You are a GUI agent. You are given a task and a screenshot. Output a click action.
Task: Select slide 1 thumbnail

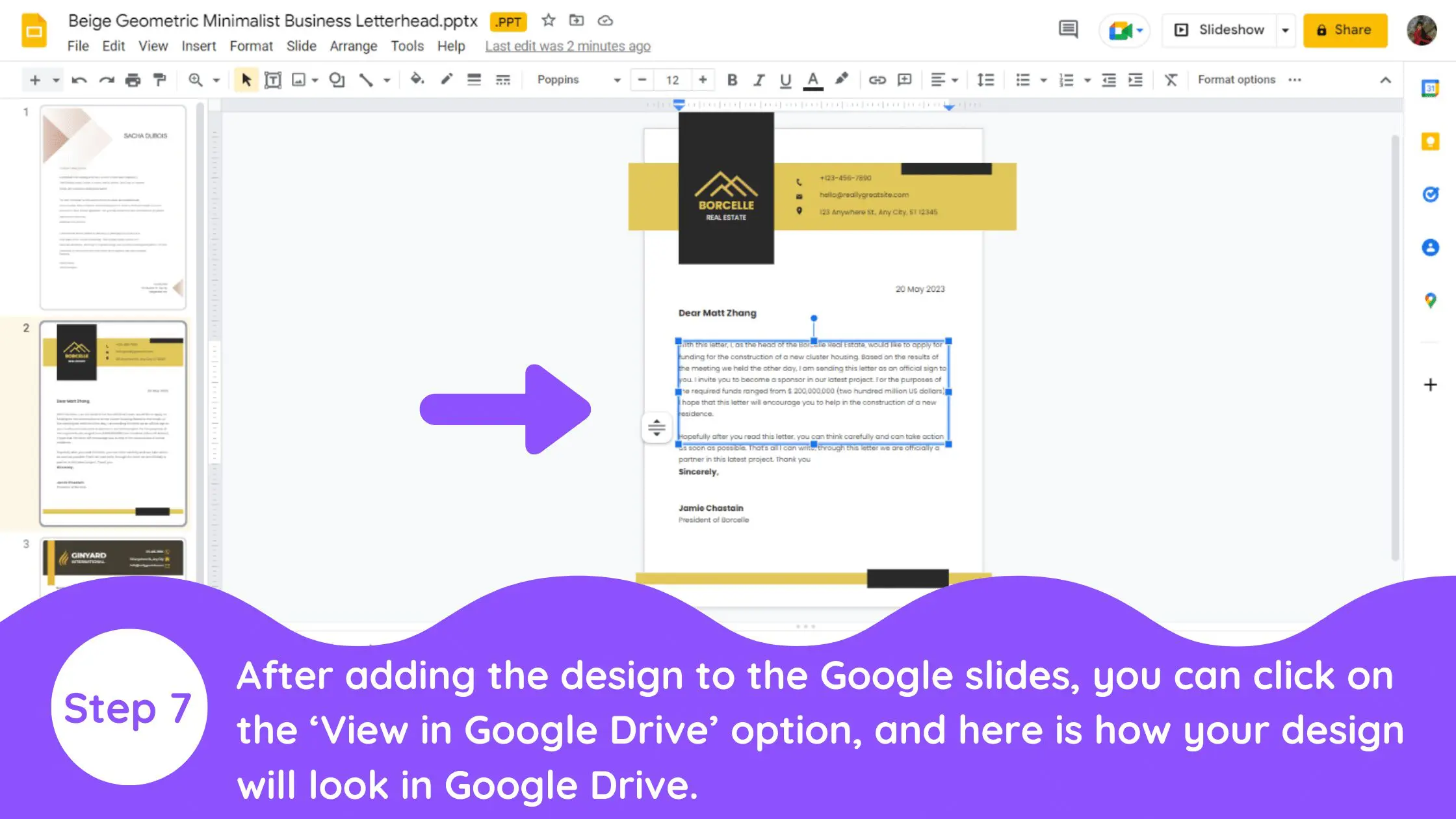tap(113, 206)
